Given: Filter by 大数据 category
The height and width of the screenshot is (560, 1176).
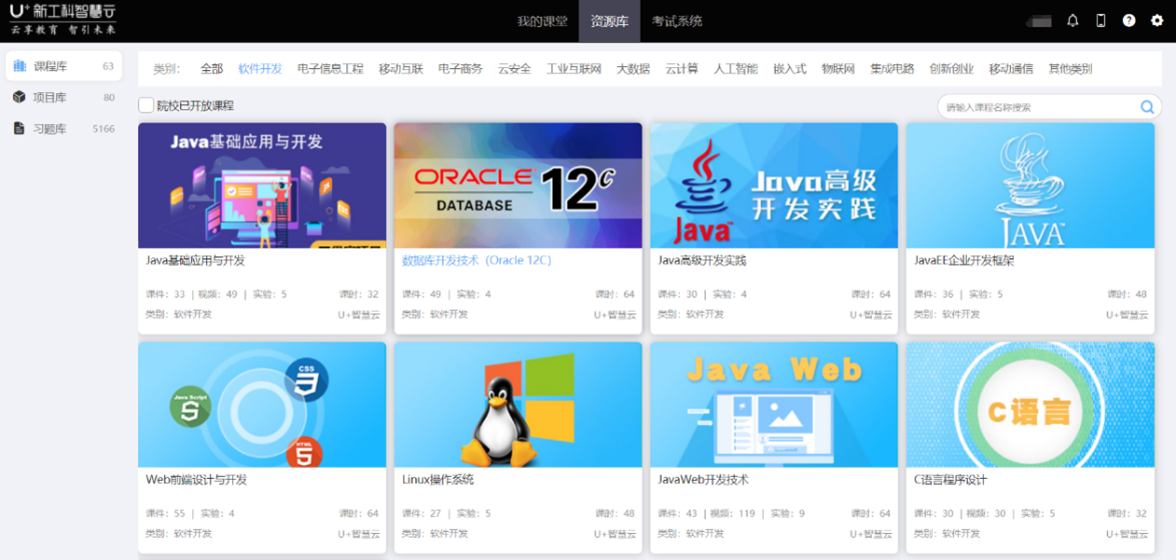Looking at the screenshot, I should pyautogui.click(x=633, y=69).
